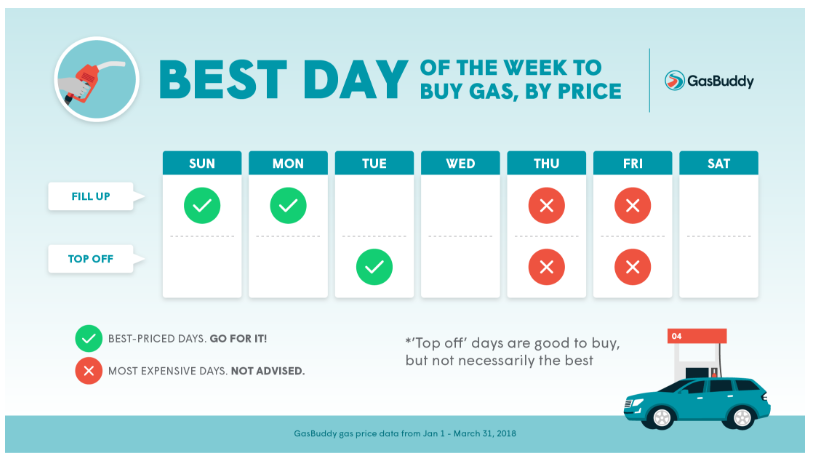
Task: Click the TOP OFF row label
Action: coord(91,259)
